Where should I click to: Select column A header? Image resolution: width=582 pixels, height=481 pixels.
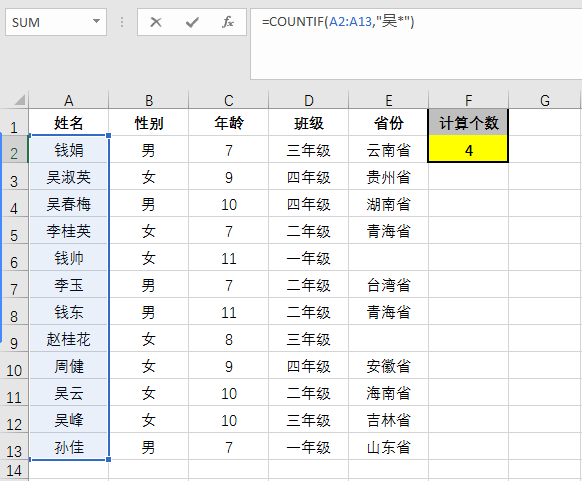69,100
